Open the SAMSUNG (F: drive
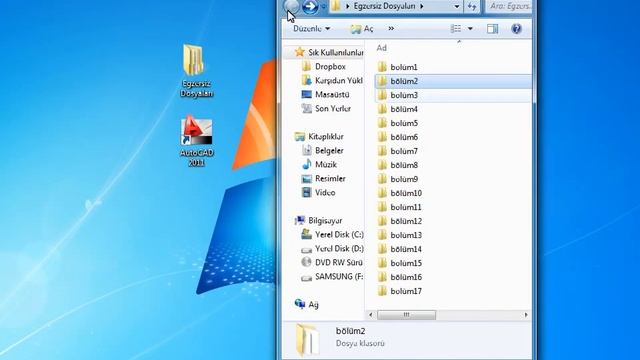This screenshot has height=360, width=640. tap(332, 277)
